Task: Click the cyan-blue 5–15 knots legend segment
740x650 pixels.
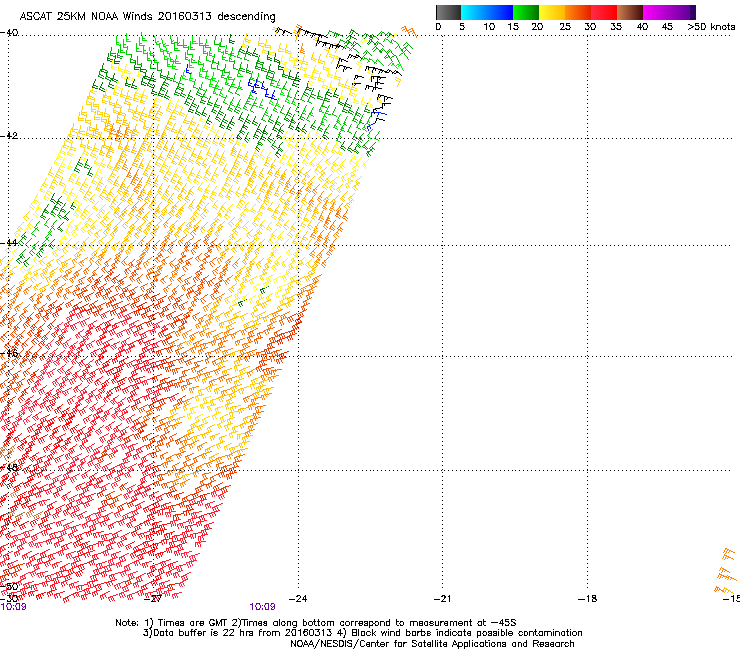Action: click(x=487, y=12)
